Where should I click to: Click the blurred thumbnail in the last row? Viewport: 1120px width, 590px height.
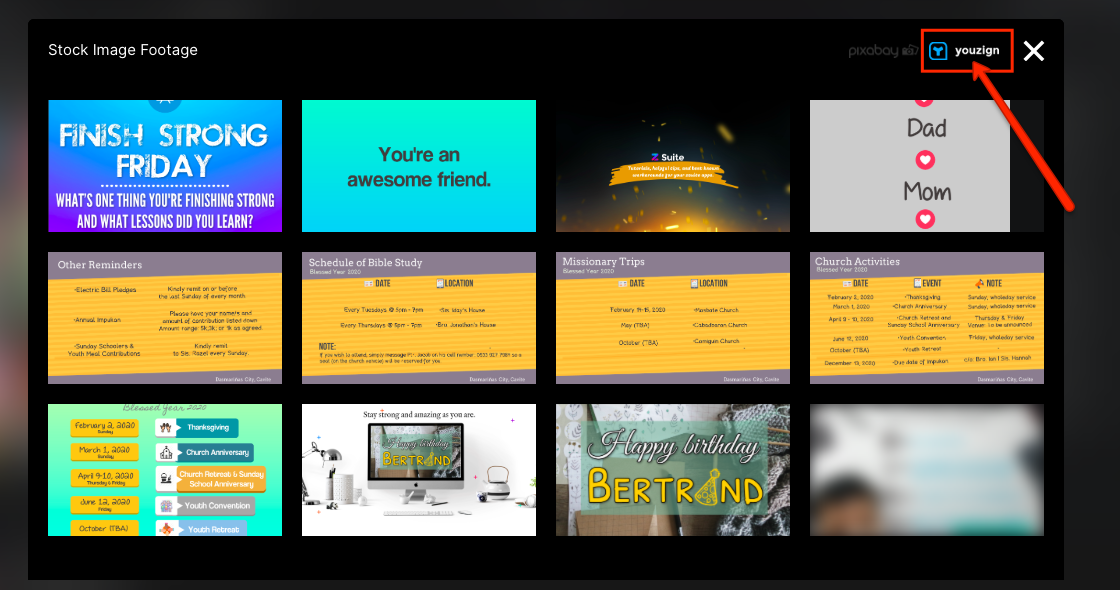coord(926,470)
